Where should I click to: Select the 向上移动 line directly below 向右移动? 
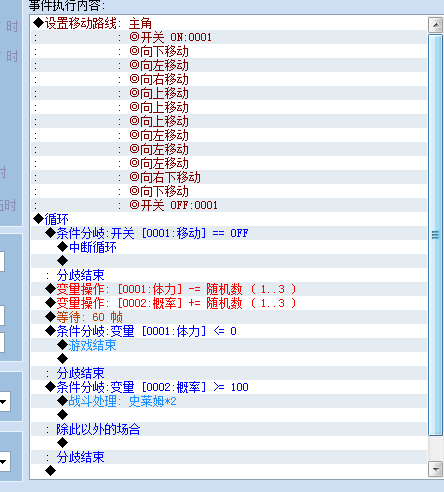tap(229, 93)
